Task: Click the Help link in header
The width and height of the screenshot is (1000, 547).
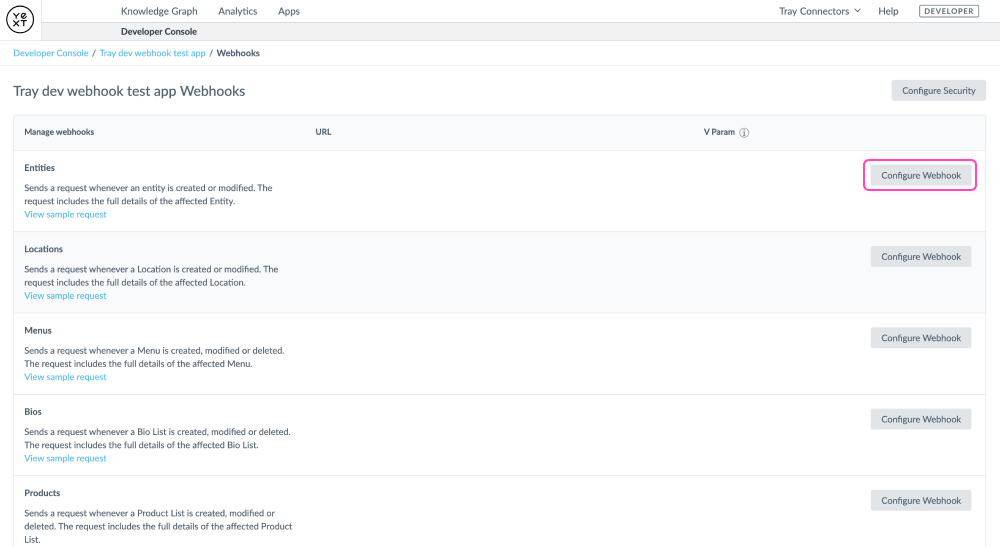Action: 888,11
